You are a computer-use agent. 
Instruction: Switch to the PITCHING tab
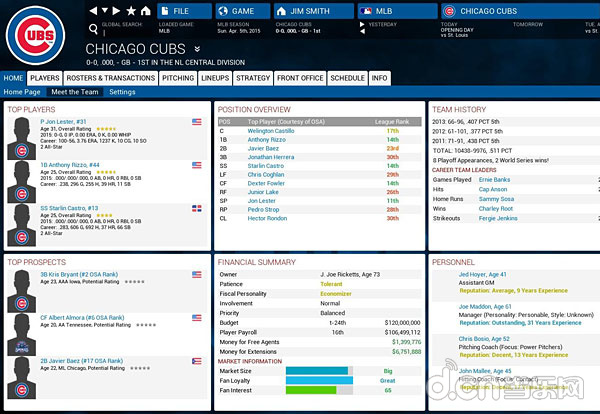pyautogui.click(x=178, y=78)
